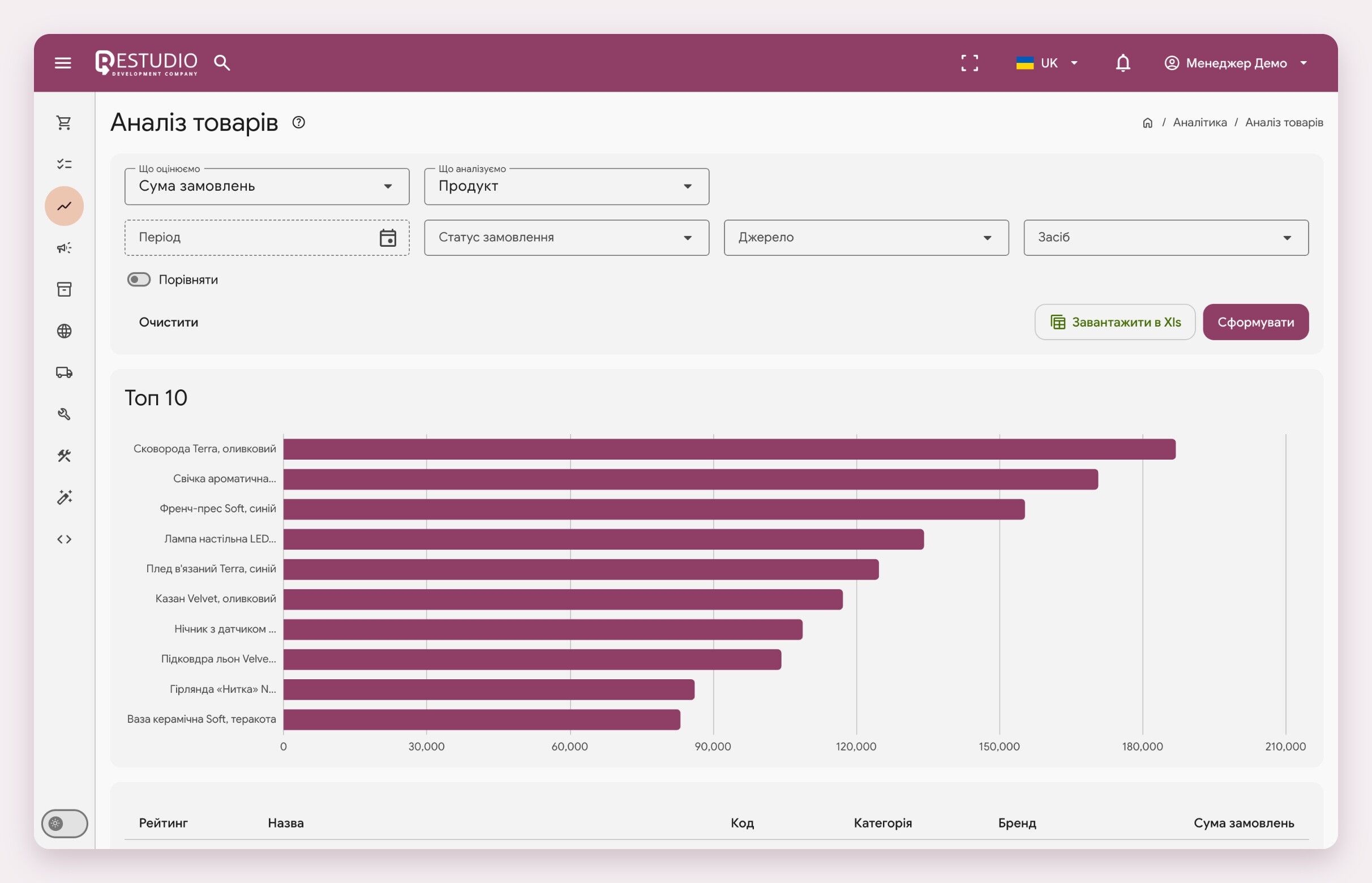Open the wrench sidebar icon

[64, 414]
